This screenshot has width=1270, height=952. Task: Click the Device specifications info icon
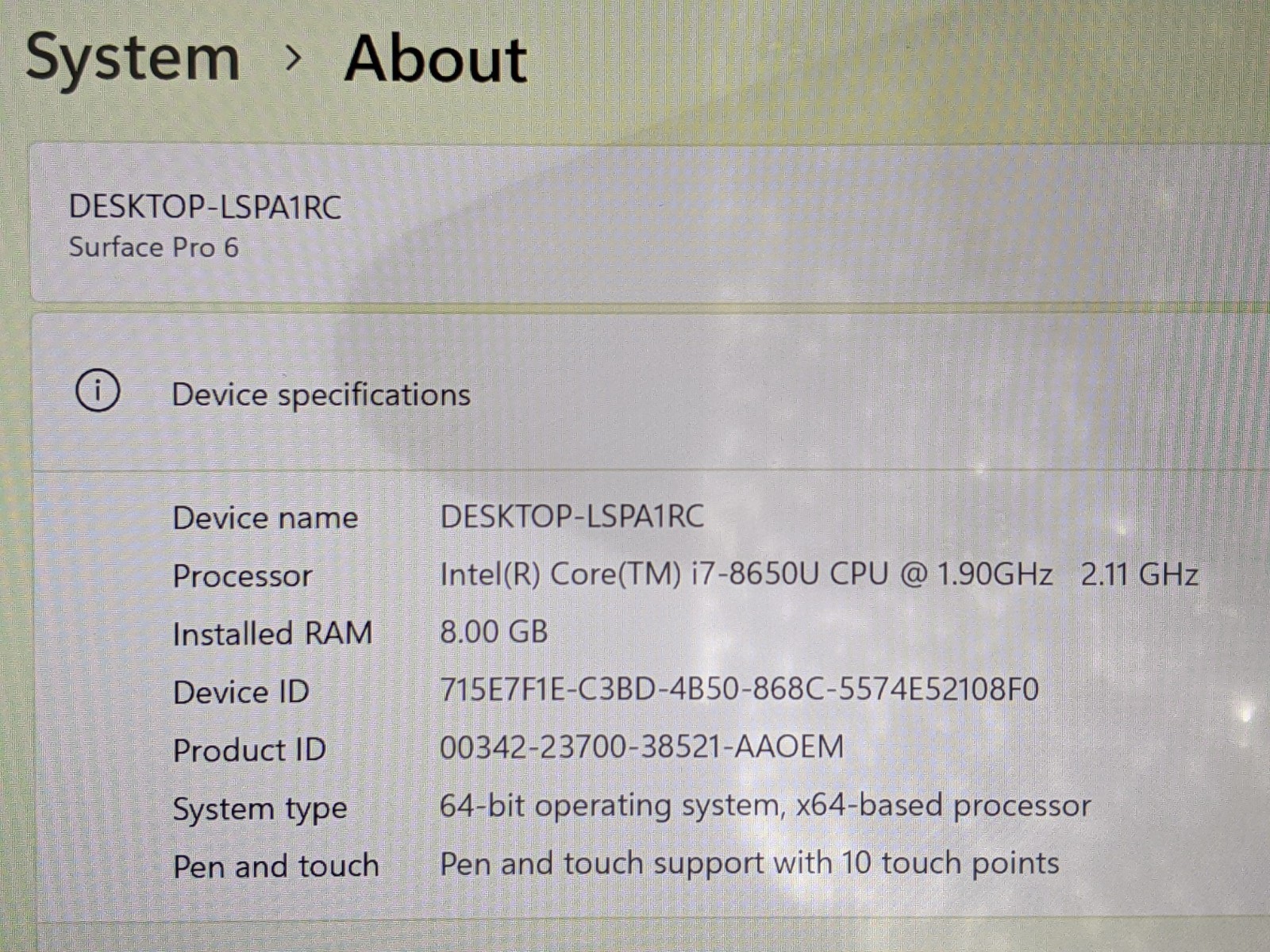(x=98, y=390)
